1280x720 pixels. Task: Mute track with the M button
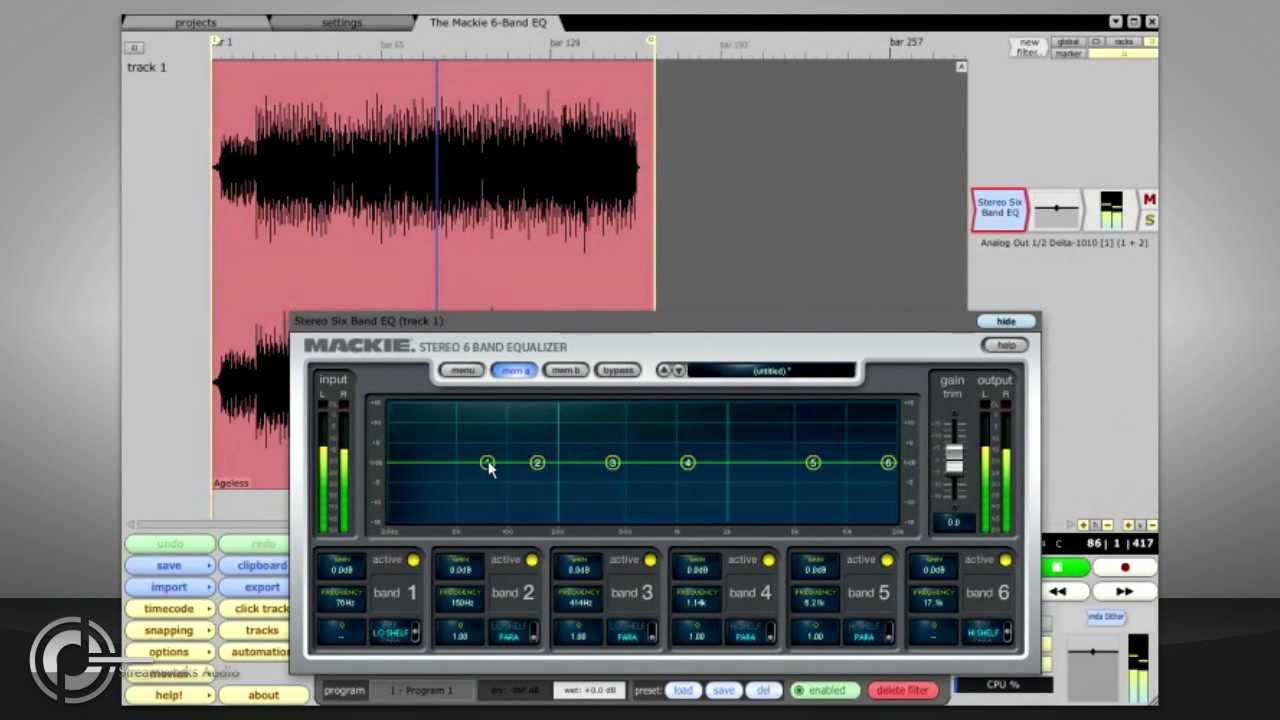1149,200
